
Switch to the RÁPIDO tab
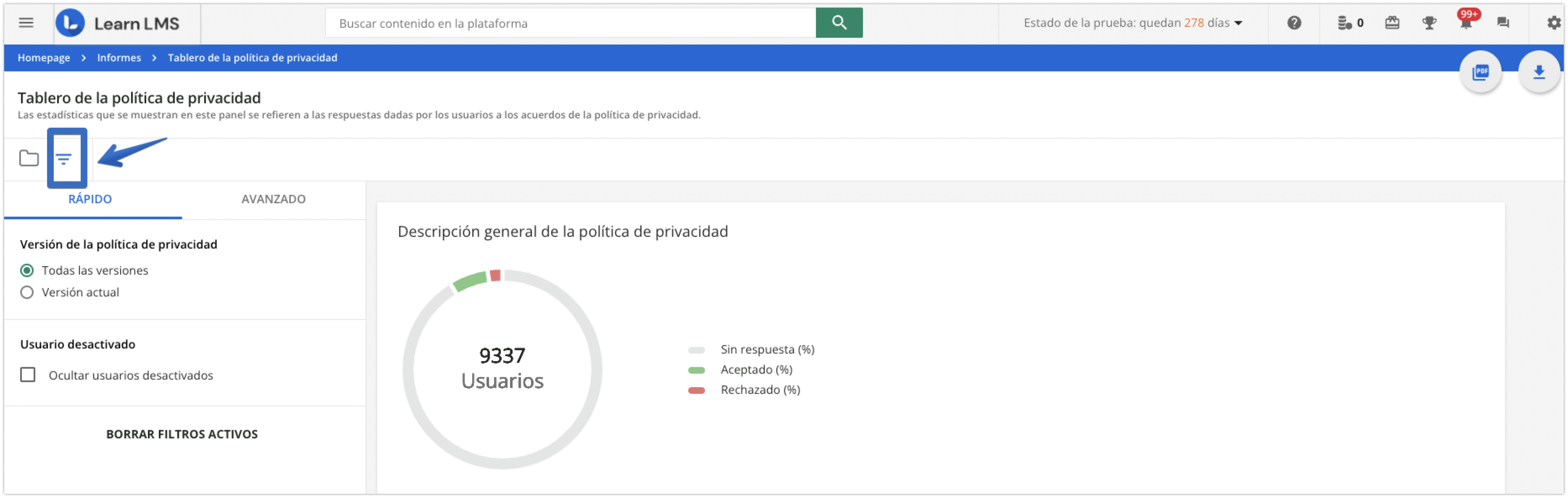[90, 199]
